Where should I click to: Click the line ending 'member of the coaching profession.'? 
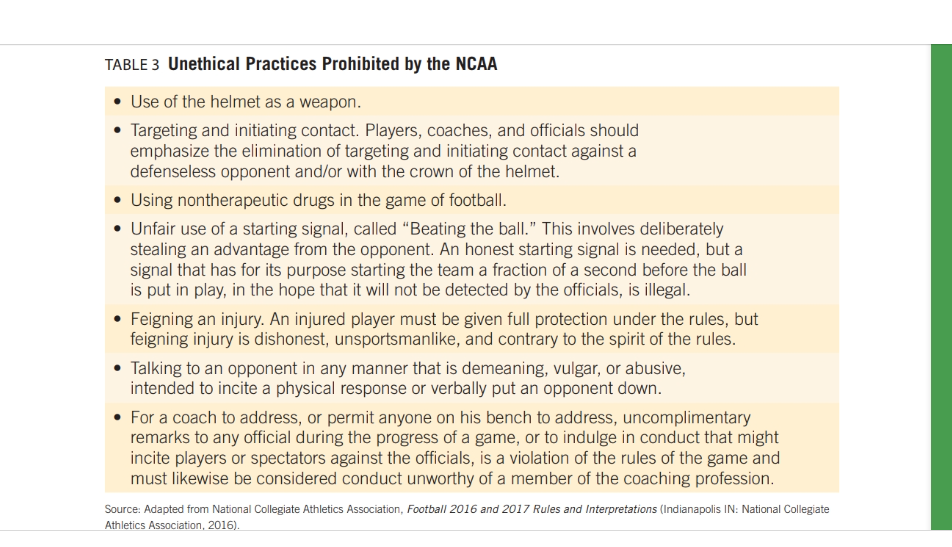pos(452,478)
